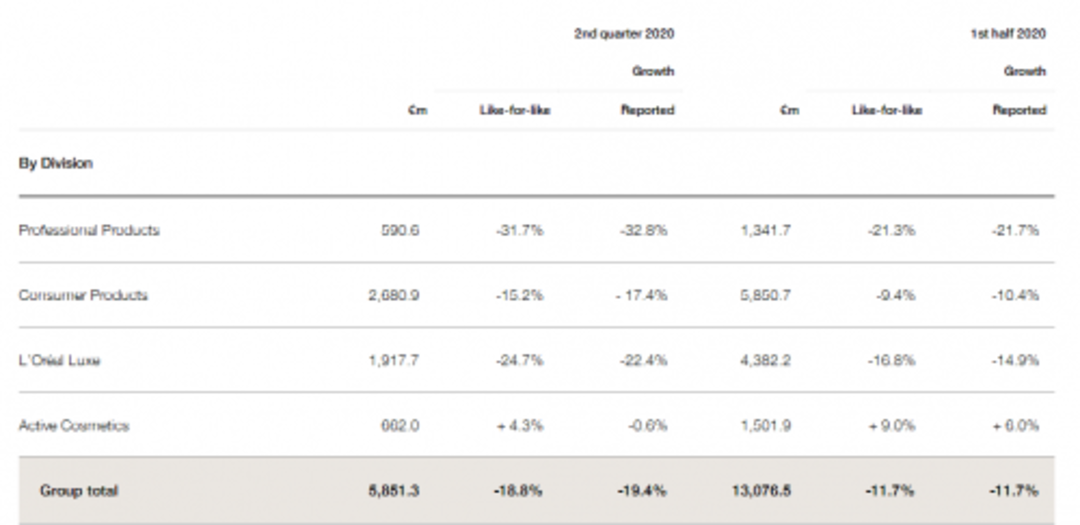
Task: Click Active Cosmetics value 1,501.9
Action: (x=765, y=425)
